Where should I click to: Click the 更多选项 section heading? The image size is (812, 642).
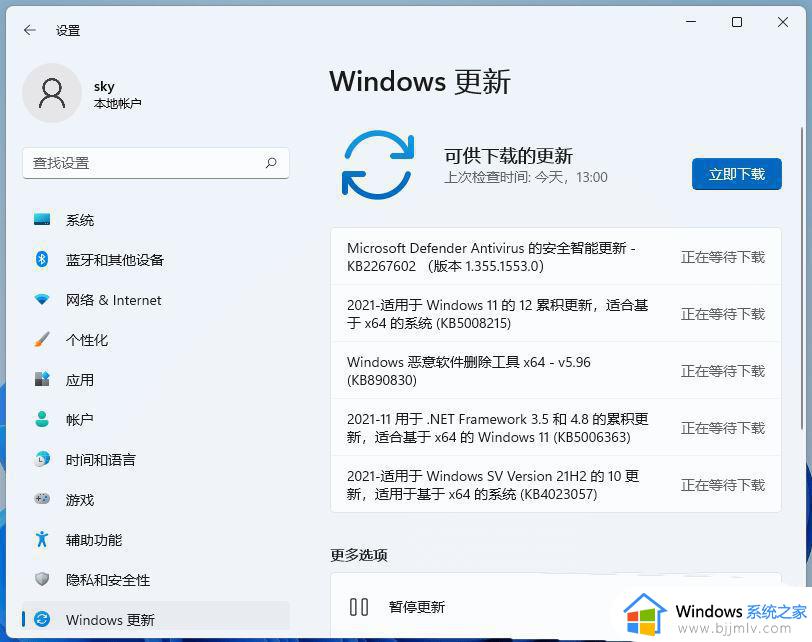[x=359, y=555]
